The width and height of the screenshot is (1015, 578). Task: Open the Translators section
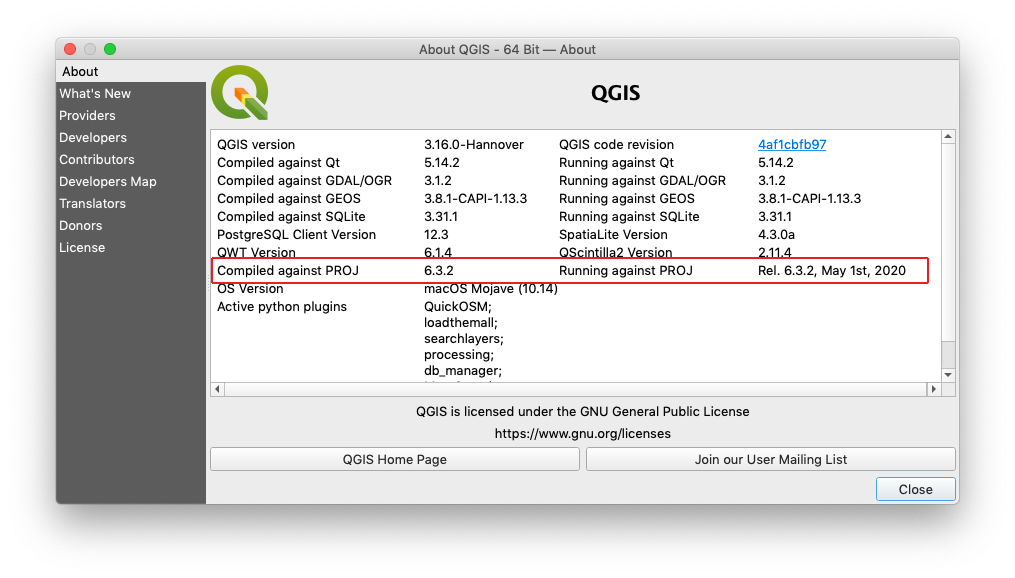(92, 203)
